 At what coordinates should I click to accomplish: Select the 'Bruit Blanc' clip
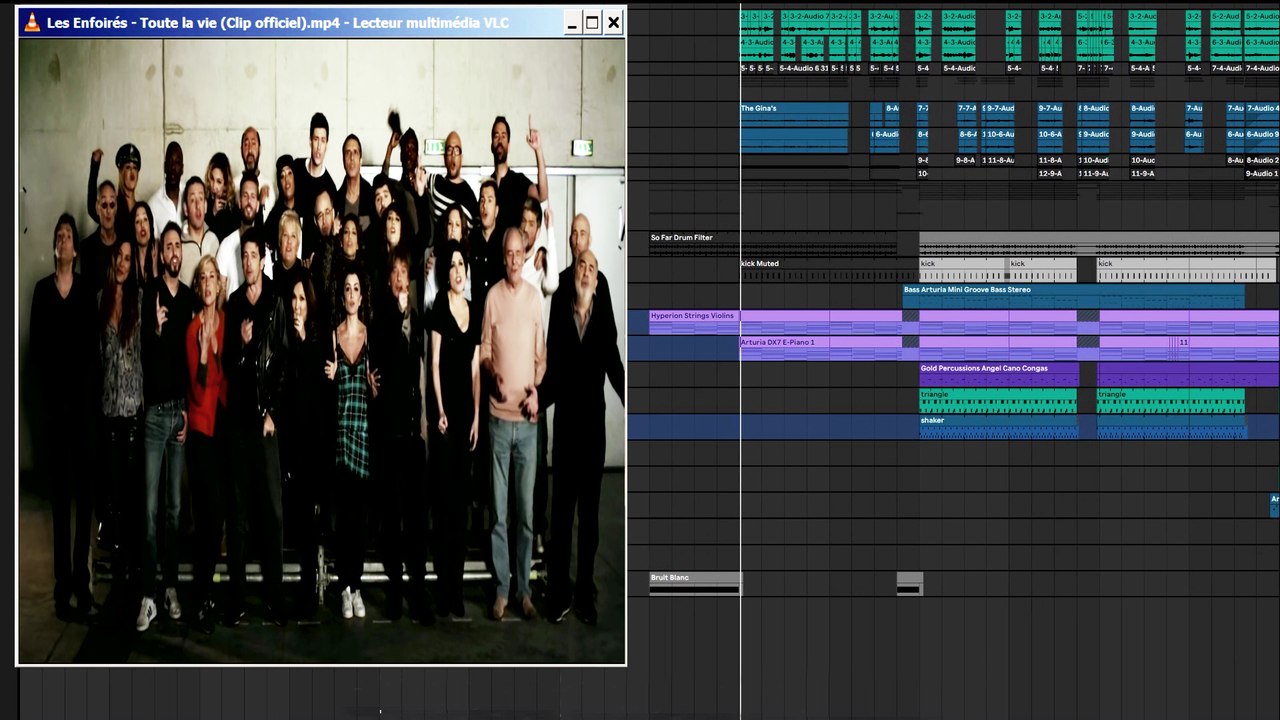[x=695, y=583]
